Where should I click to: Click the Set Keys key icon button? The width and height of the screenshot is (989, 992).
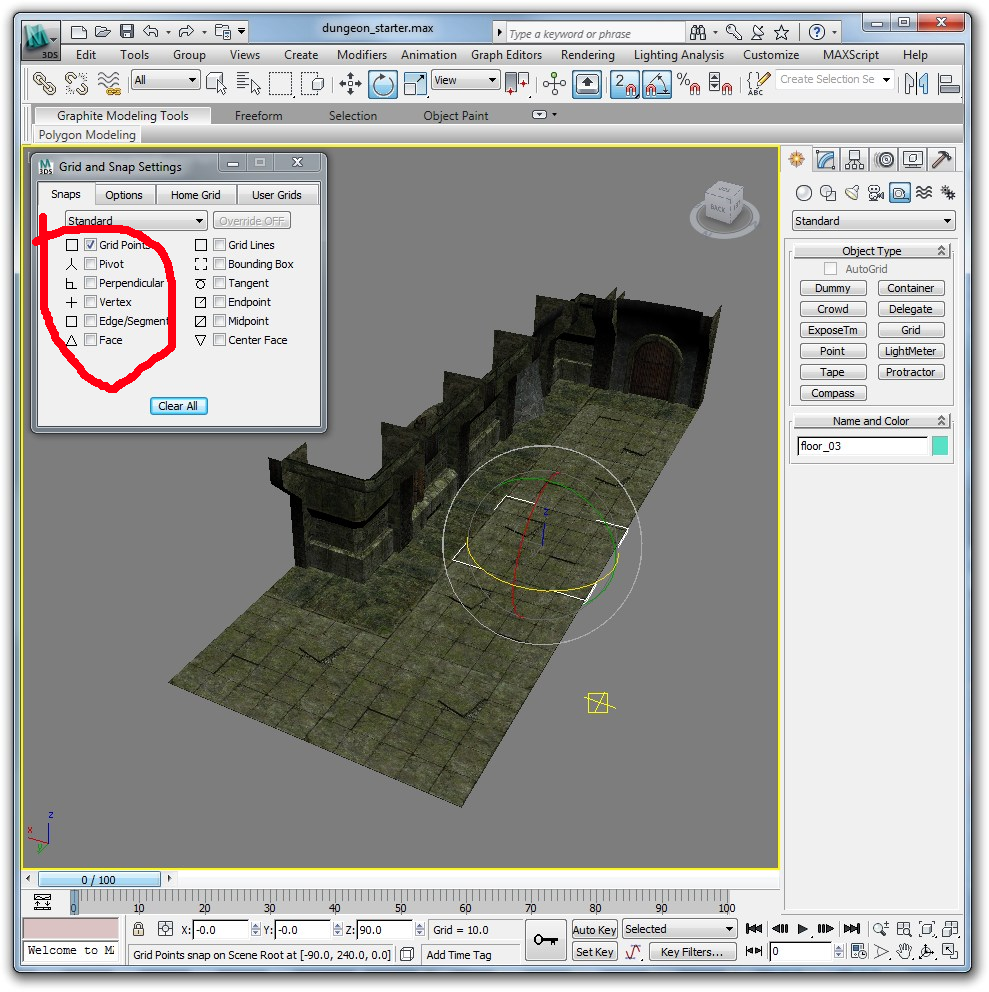(546, 940)
